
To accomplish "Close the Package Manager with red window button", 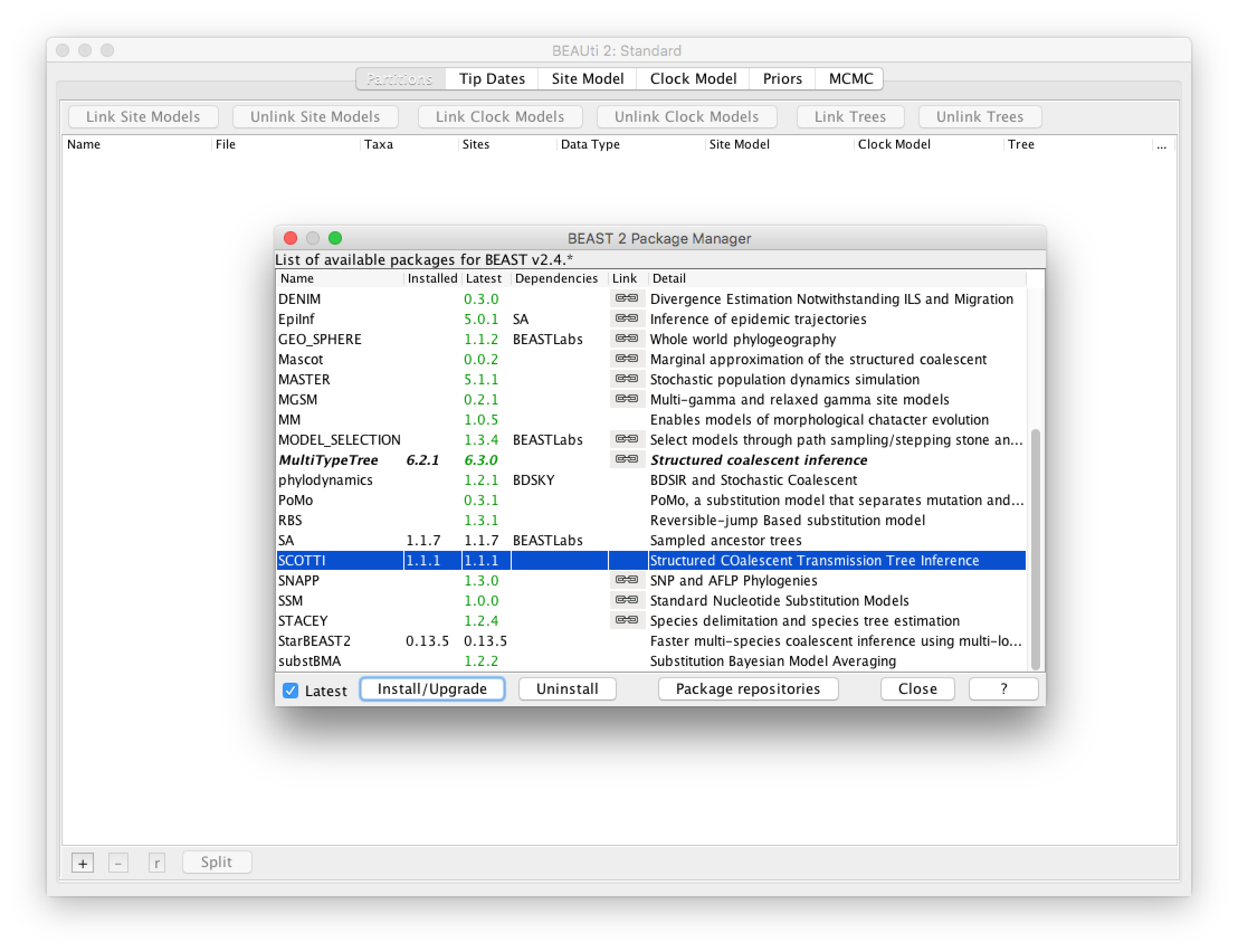I will [x=291, y=238].
